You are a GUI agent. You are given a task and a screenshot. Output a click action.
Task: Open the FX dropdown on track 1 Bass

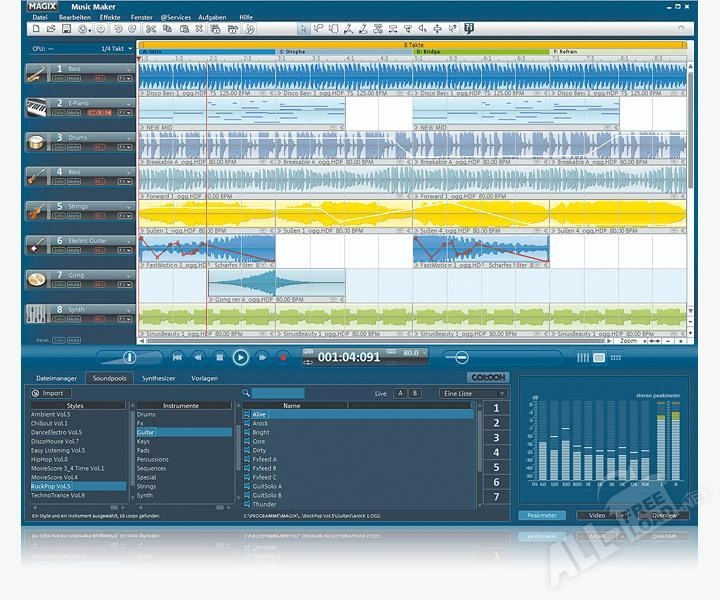pos(124,78)
